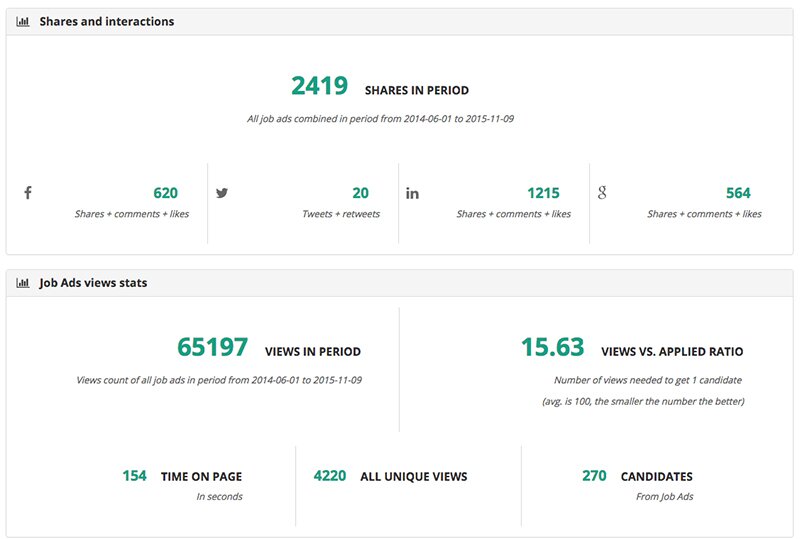
Task: Click the LinkedIn icon
Action: (412, 193)
